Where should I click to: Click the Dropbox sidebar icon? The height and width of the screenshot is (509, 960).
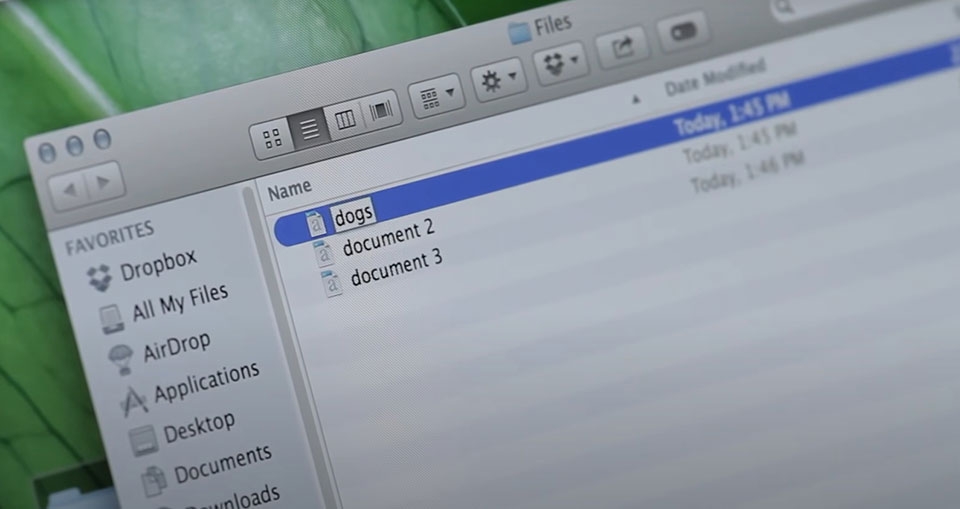pyautogui.click(x=100, y=278)
